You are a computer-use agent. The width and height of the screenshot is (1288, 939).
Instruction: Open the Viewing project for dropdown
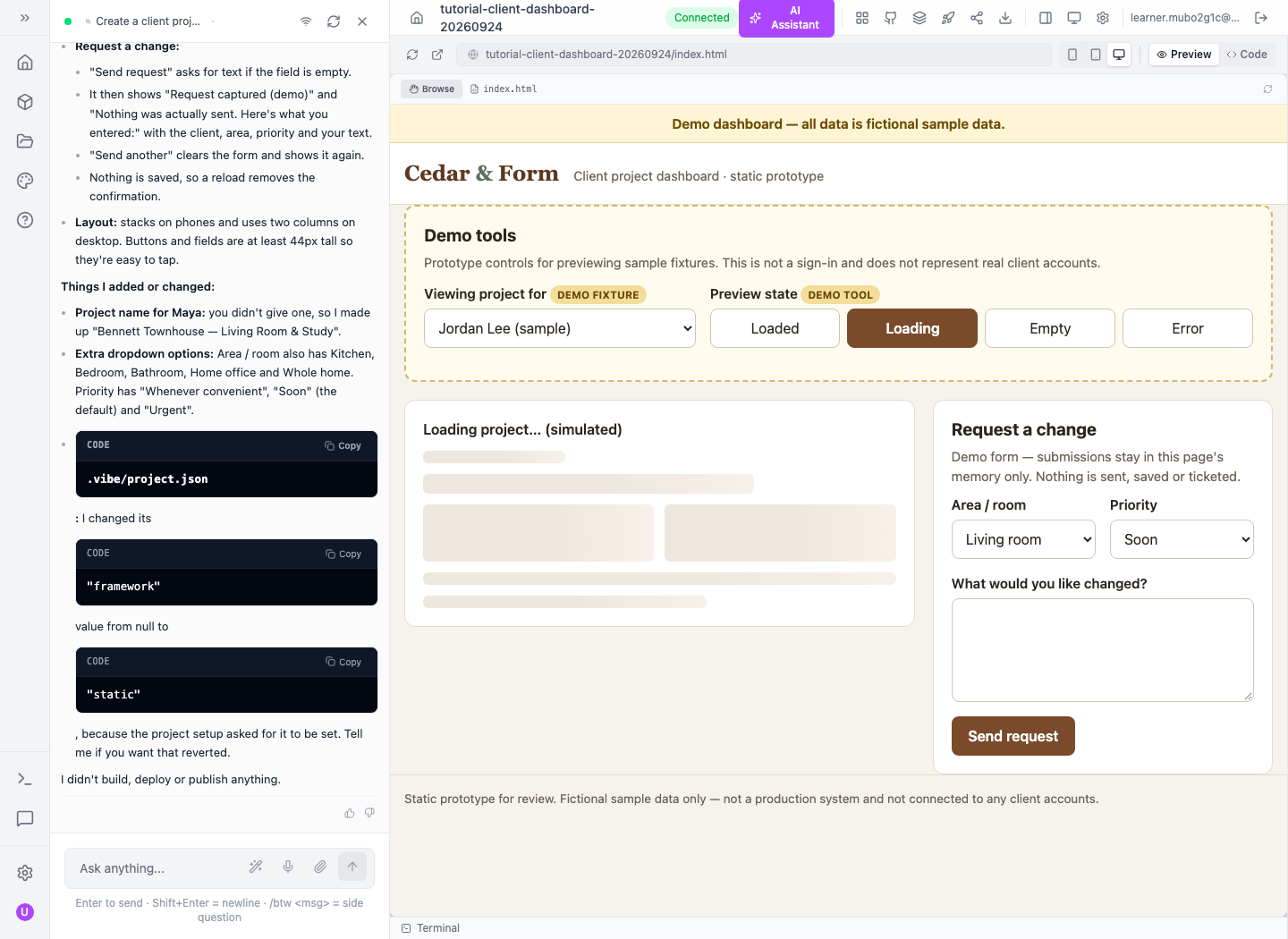pyautogui.click(x=560, y=328)
